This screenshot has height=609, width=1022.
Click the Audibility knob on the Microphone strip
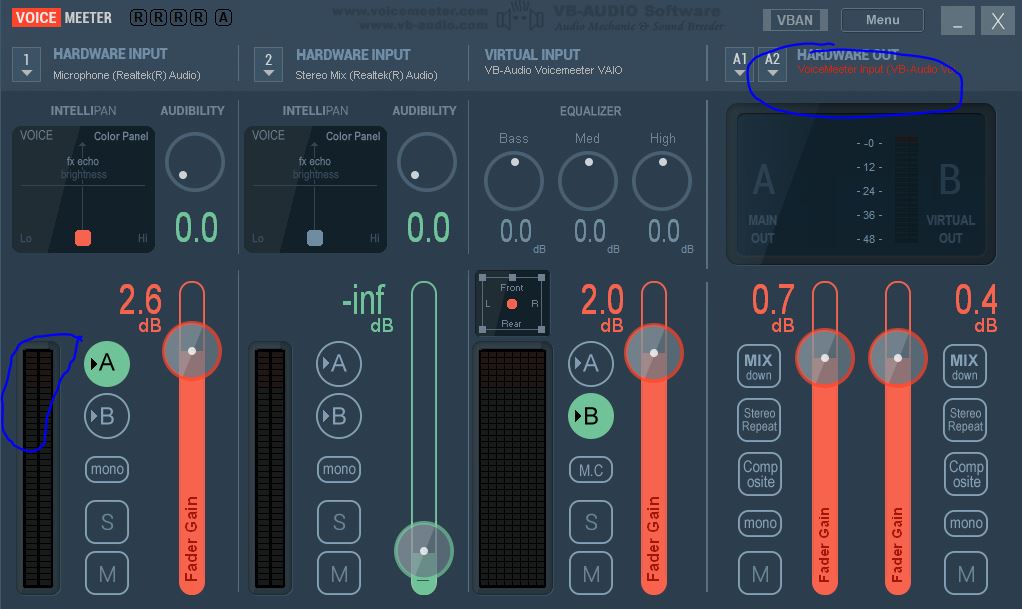coord(195,162)
